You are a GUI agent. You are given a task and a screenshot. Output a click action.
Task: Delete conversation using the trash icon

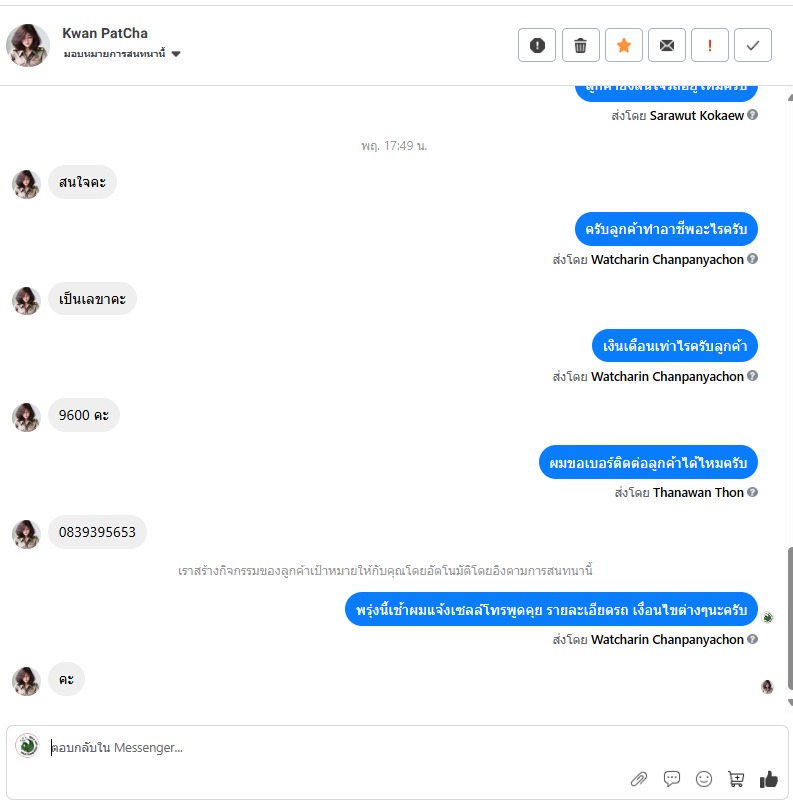tap(580, 45)
